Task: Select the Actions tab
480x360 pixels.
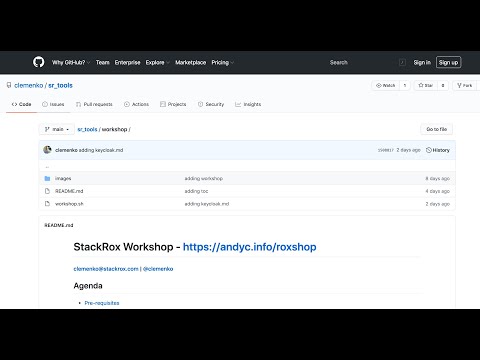Action: (x=136, y=104)
